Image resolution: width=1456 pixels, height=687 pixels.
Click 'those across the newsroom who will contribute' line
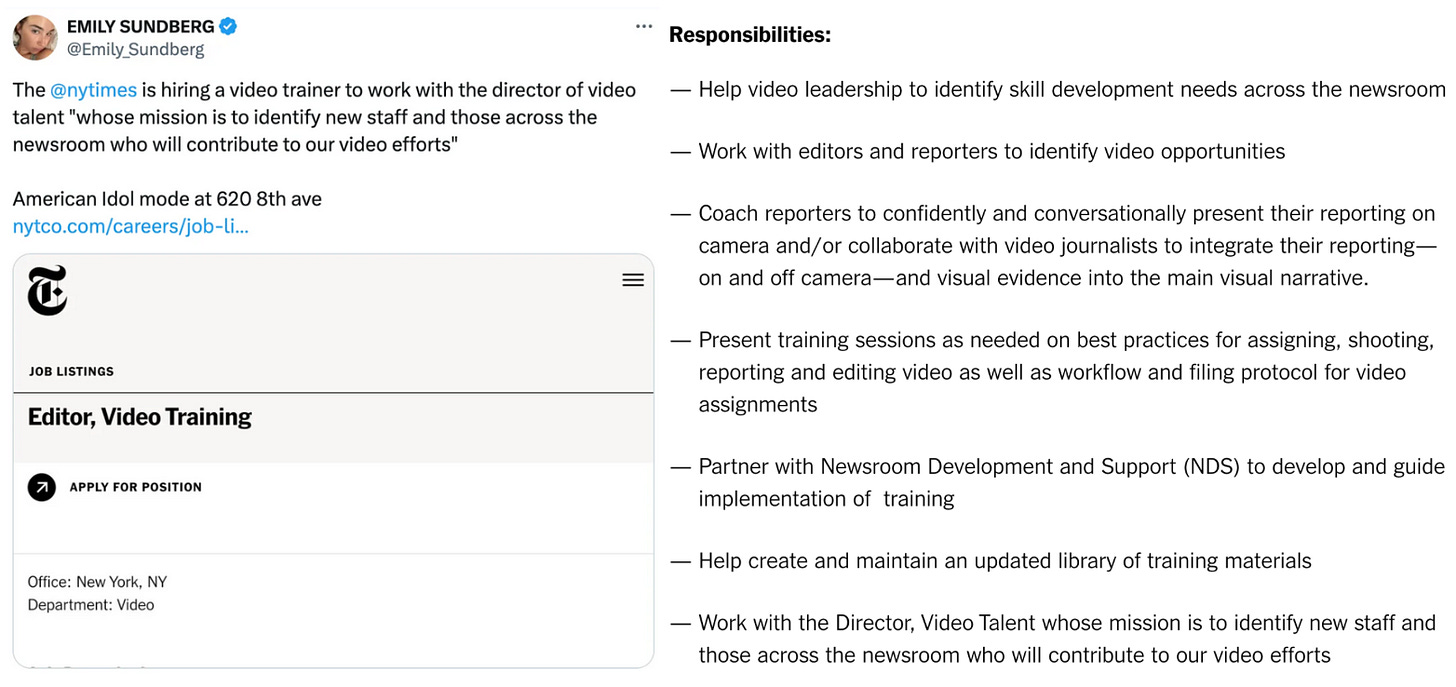pos(1015,656)
